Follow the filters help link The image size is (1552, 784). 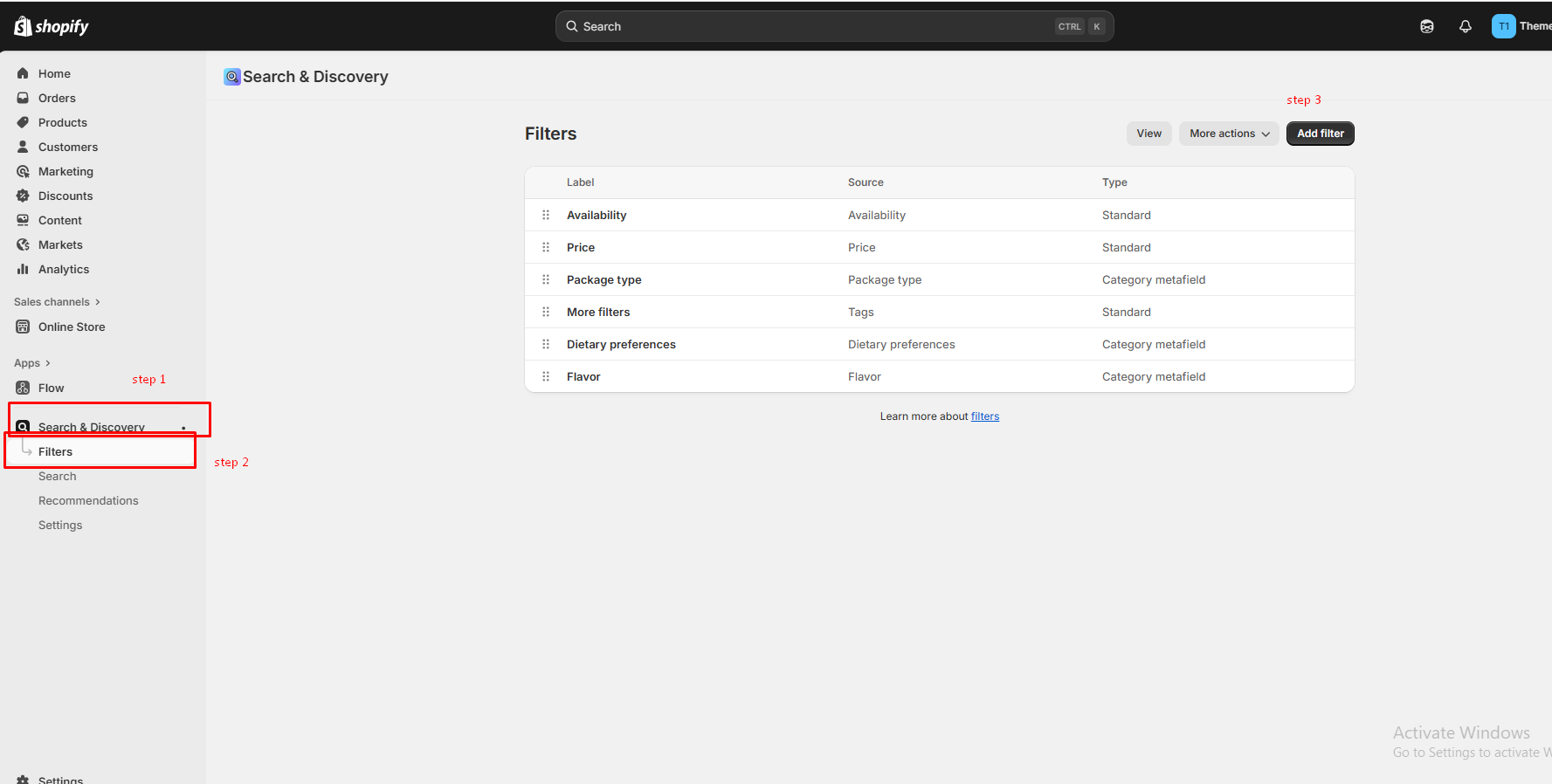pyautogui.click(x=984, y=416)
